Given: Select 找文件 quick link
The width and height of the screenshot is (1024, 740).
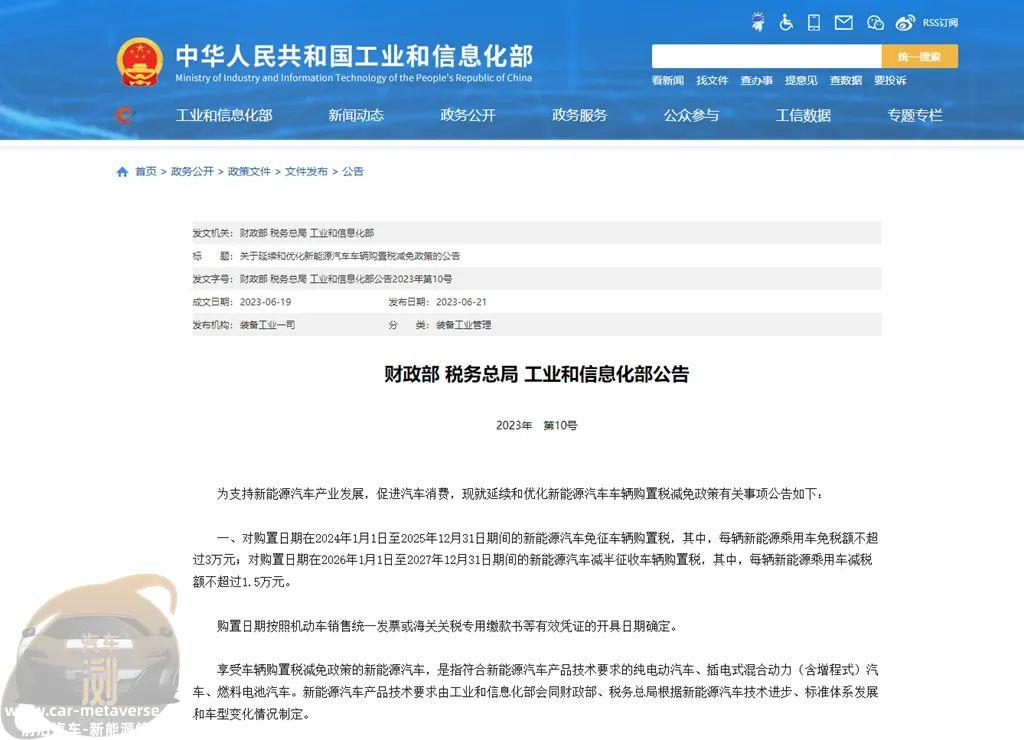Looking at the screenshot, I should 712,80.
